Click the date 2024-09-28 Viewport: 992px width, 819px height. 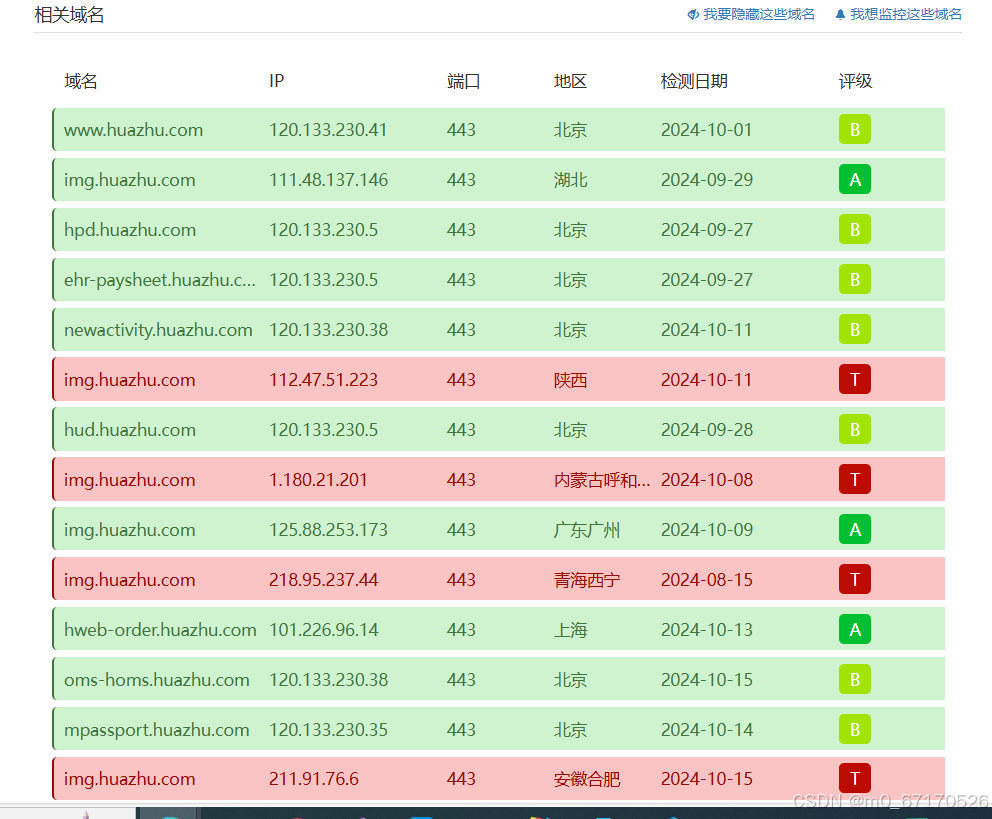707,429
